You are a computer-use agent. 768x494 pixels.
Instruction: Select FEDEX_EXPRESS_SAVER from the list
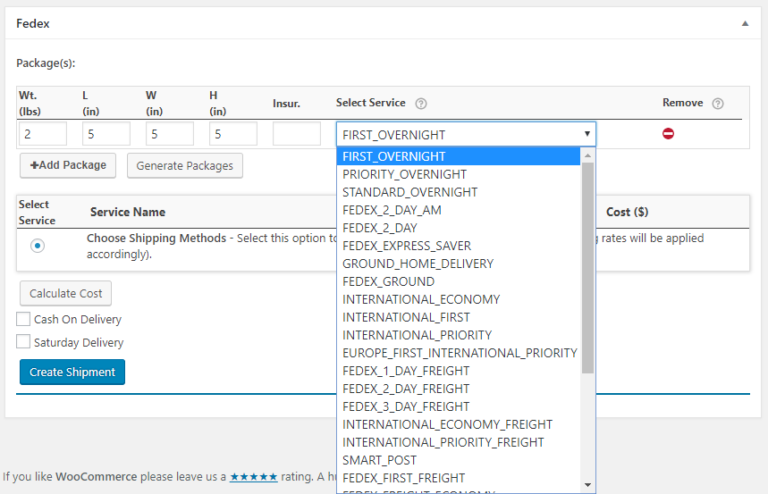[x=458, y=246]
